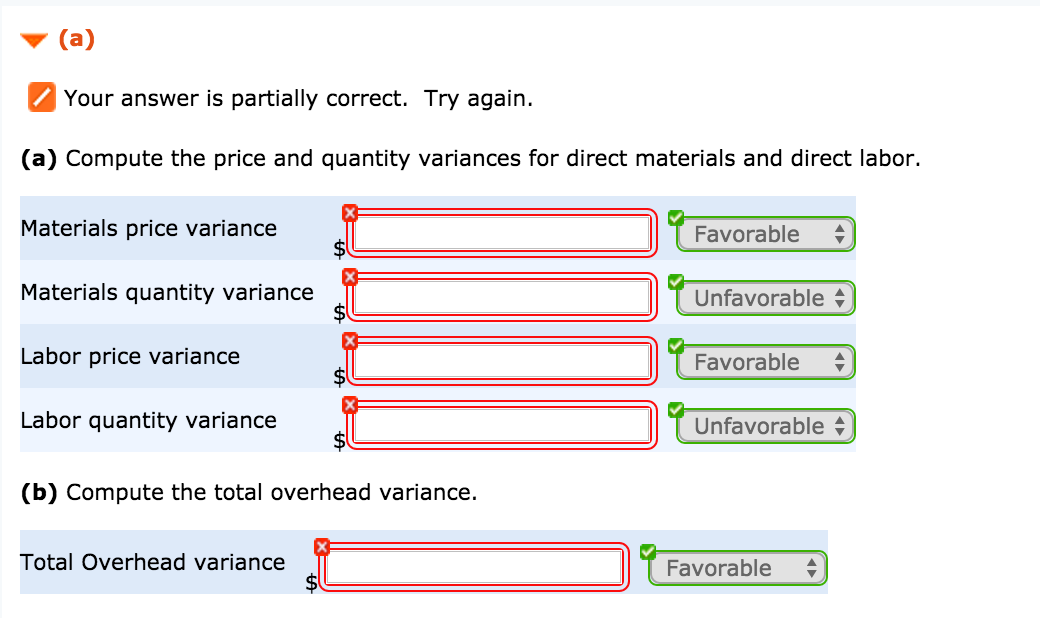Click the red error icon on Materials price variance
Viewport: 1040px width, 618px height.
pos(350,212)
